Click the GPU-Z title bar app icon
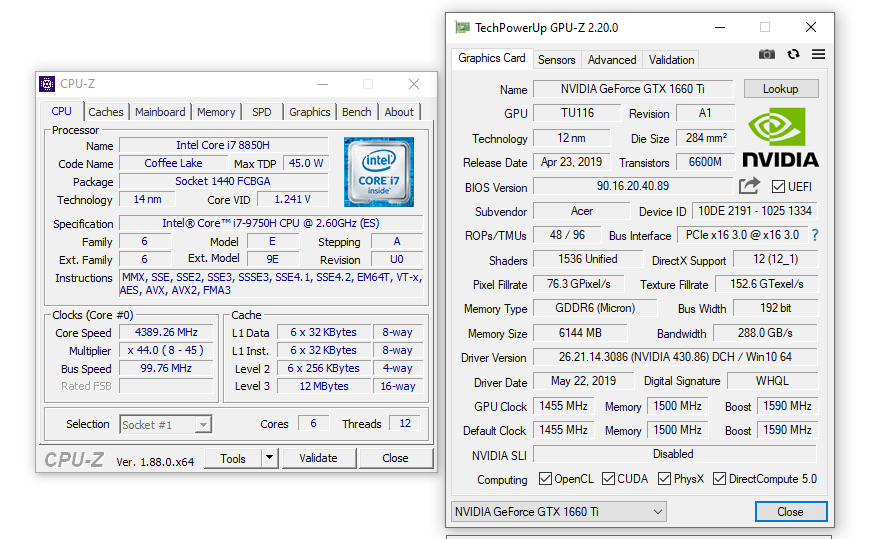The height and width of the screenshot is (539, 872). pos(462,27)
